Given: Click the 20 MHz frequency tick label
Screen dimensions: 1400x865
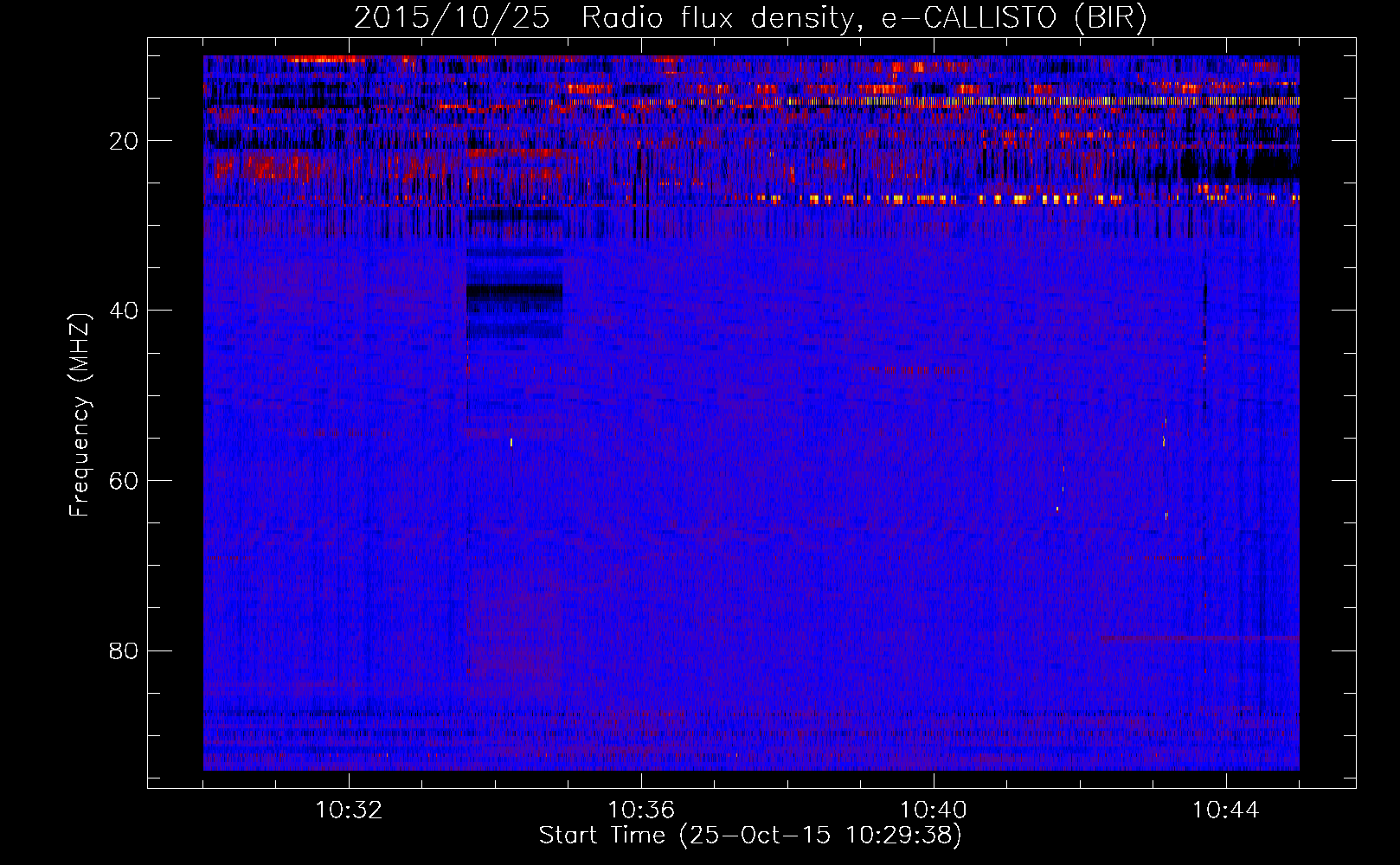Looking at the screenshot, I should [125, 141].
